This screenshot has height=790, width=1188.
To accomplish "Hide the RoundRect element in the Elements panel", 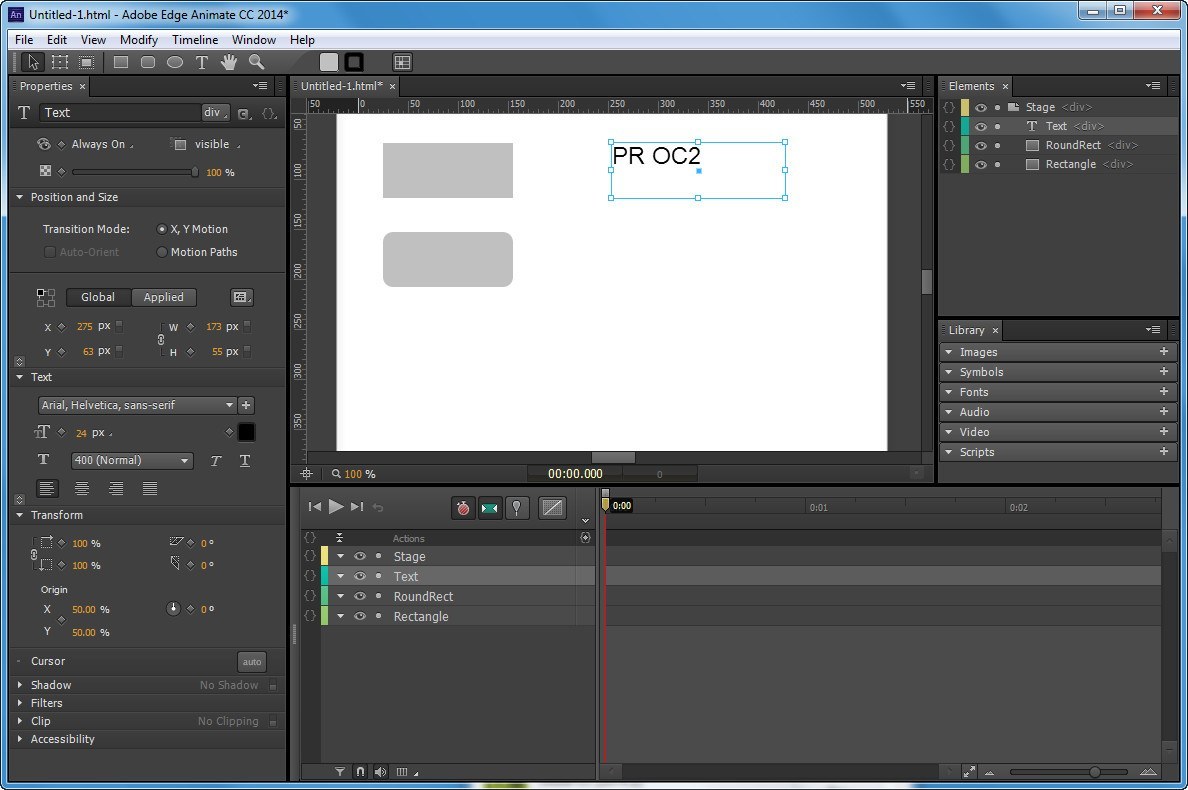I will click(x=981, y=145).
